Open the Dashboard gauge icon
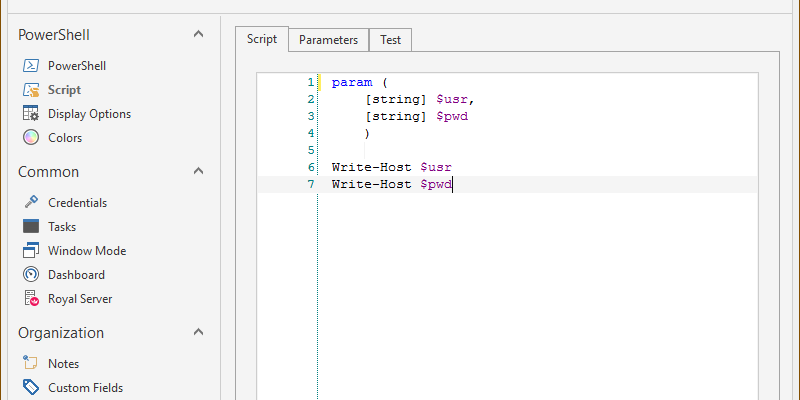Viewport: 800px width, 400px height. tap(30, 275)
